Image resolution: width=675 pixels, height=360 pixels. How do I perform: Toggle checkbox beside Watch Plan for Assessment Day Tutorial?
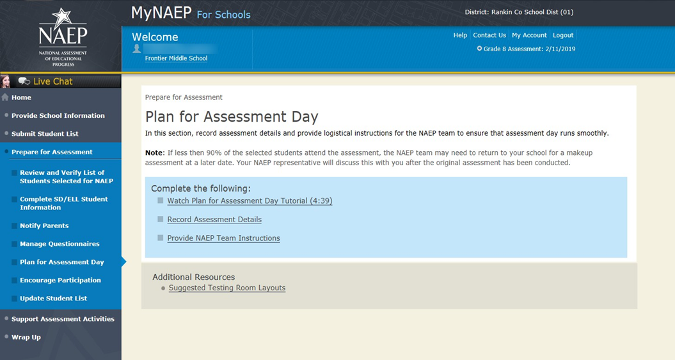pyautogui.click(x=160, y=200)
